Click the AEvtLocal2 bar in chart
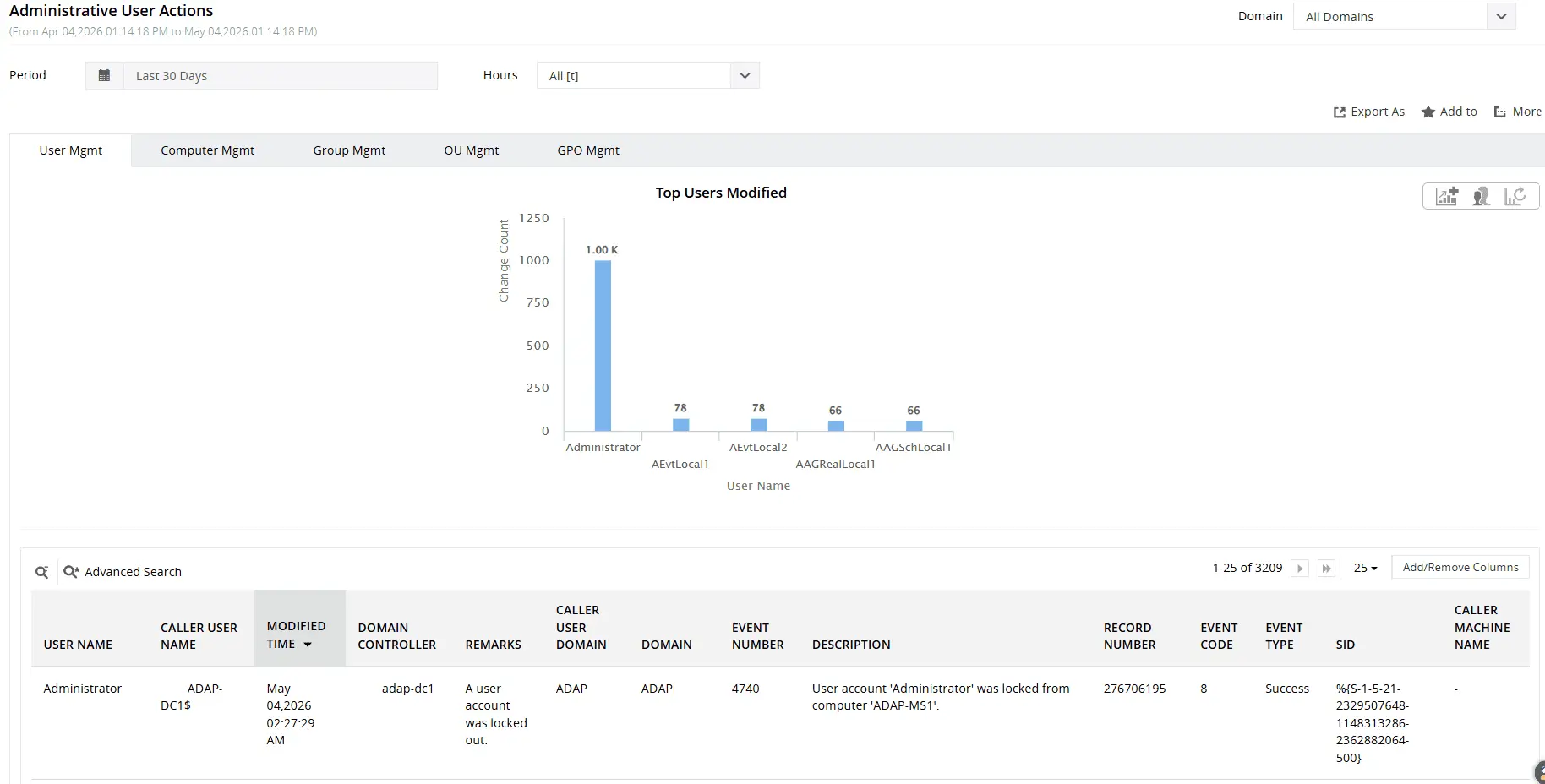This screenshot has width=1545, height=784. point(759,424)
